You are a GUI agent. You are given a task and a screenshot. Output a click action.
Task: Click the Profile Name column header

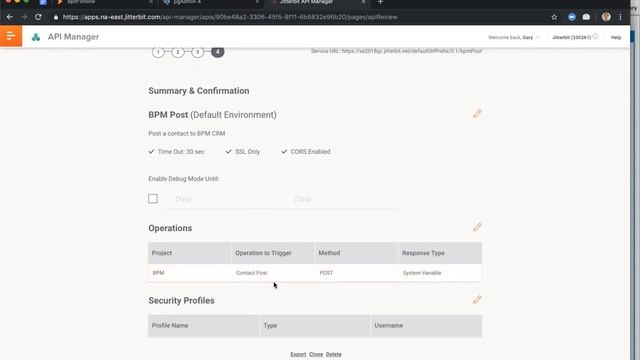pyautogui.click(x=203, y=326)
